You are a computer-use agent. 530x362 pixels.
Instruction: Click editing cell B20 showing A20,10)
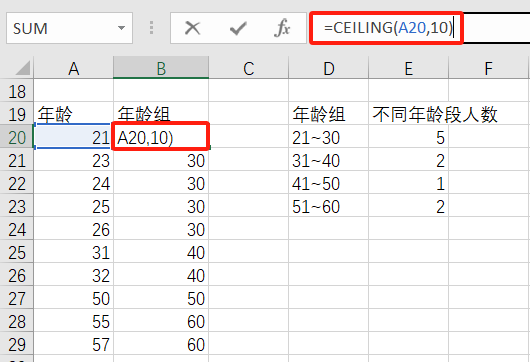click(x=161, y=136)
